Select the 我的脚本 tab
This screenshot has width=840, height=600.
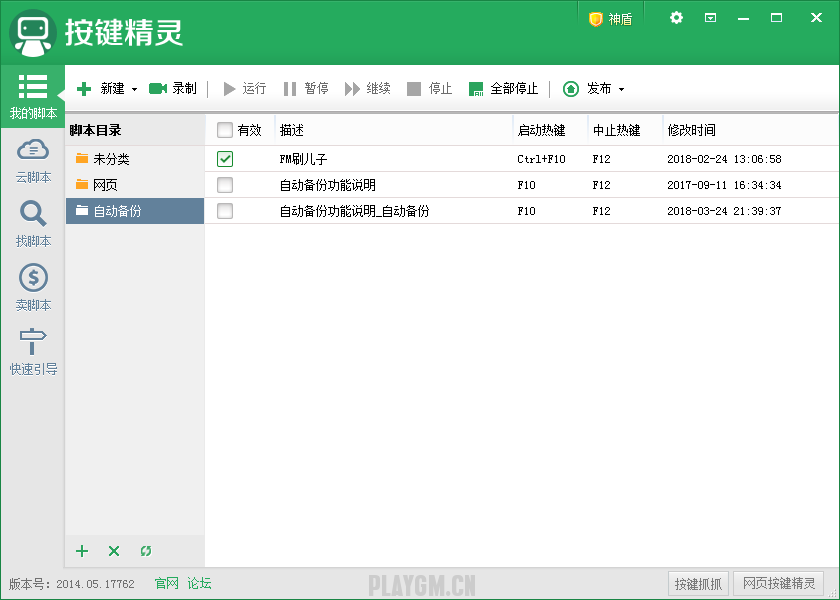(33, 96)
